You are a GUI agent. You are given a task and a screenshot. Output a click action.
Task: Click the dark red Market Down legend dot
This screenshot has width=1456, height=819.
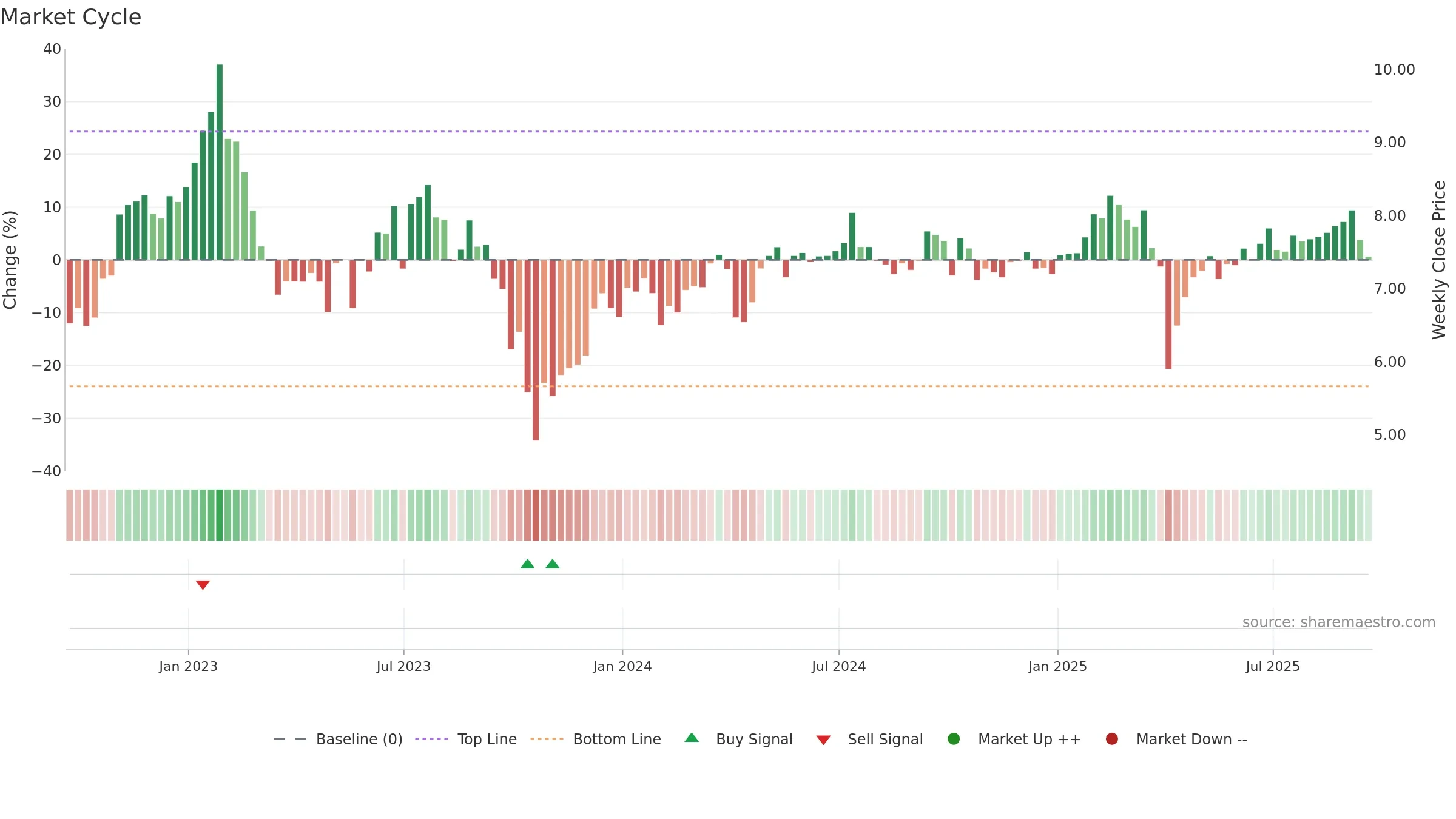pyautogui.click(x=1112, y=739)
